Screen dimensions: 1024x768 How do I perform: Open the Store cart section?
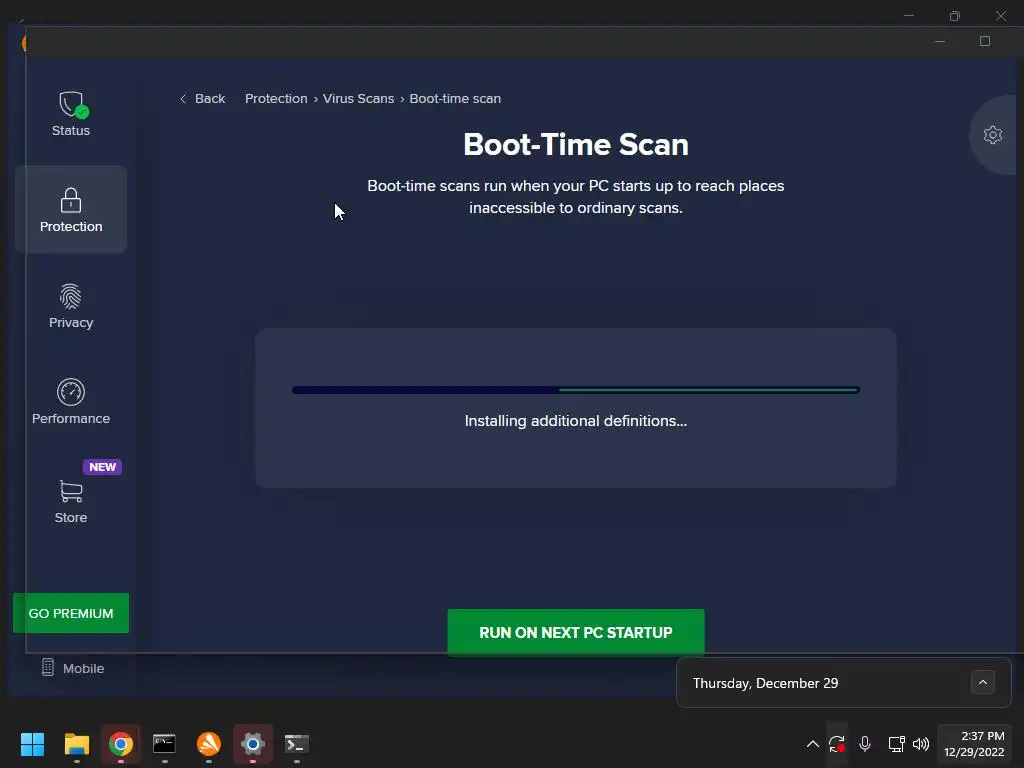71,502
